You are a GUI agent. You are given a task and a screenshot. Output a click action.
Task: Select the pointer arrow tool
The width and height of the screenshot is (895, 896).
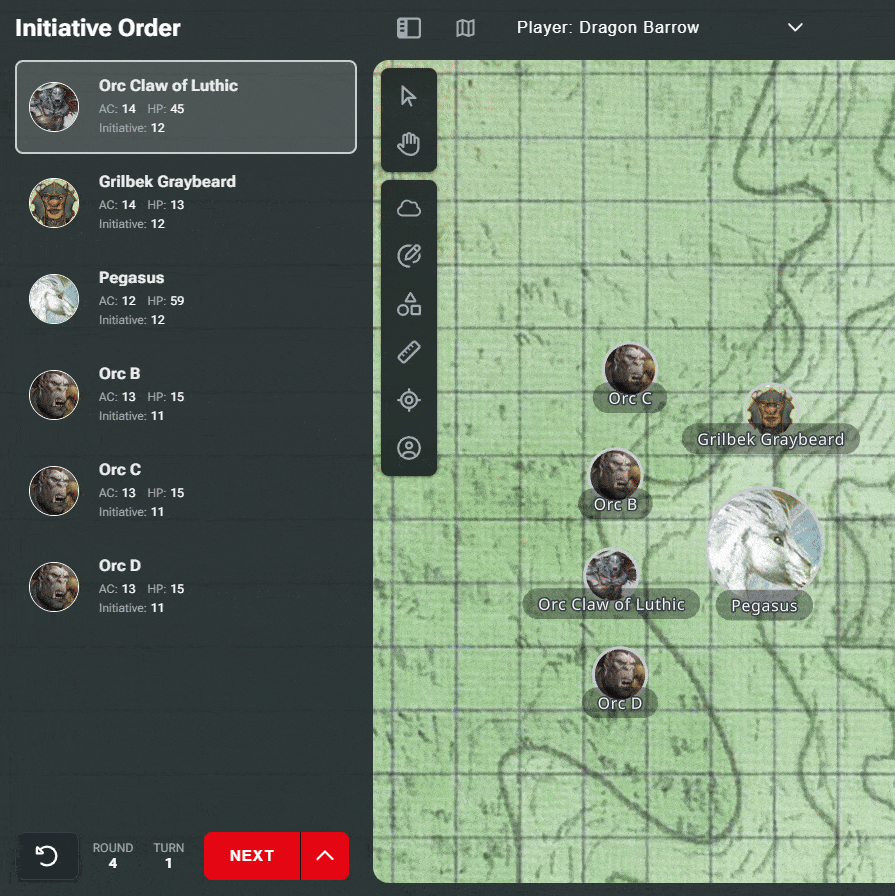click(409, 96)
